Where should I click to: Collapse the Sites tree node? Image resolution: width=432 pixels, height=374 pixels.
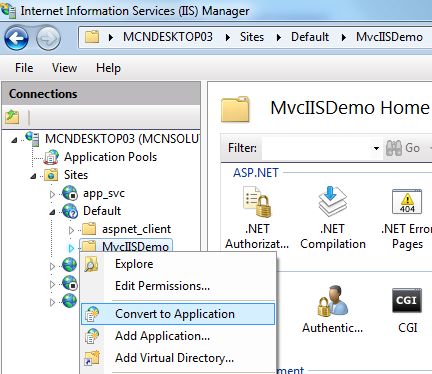click(33, 176)
